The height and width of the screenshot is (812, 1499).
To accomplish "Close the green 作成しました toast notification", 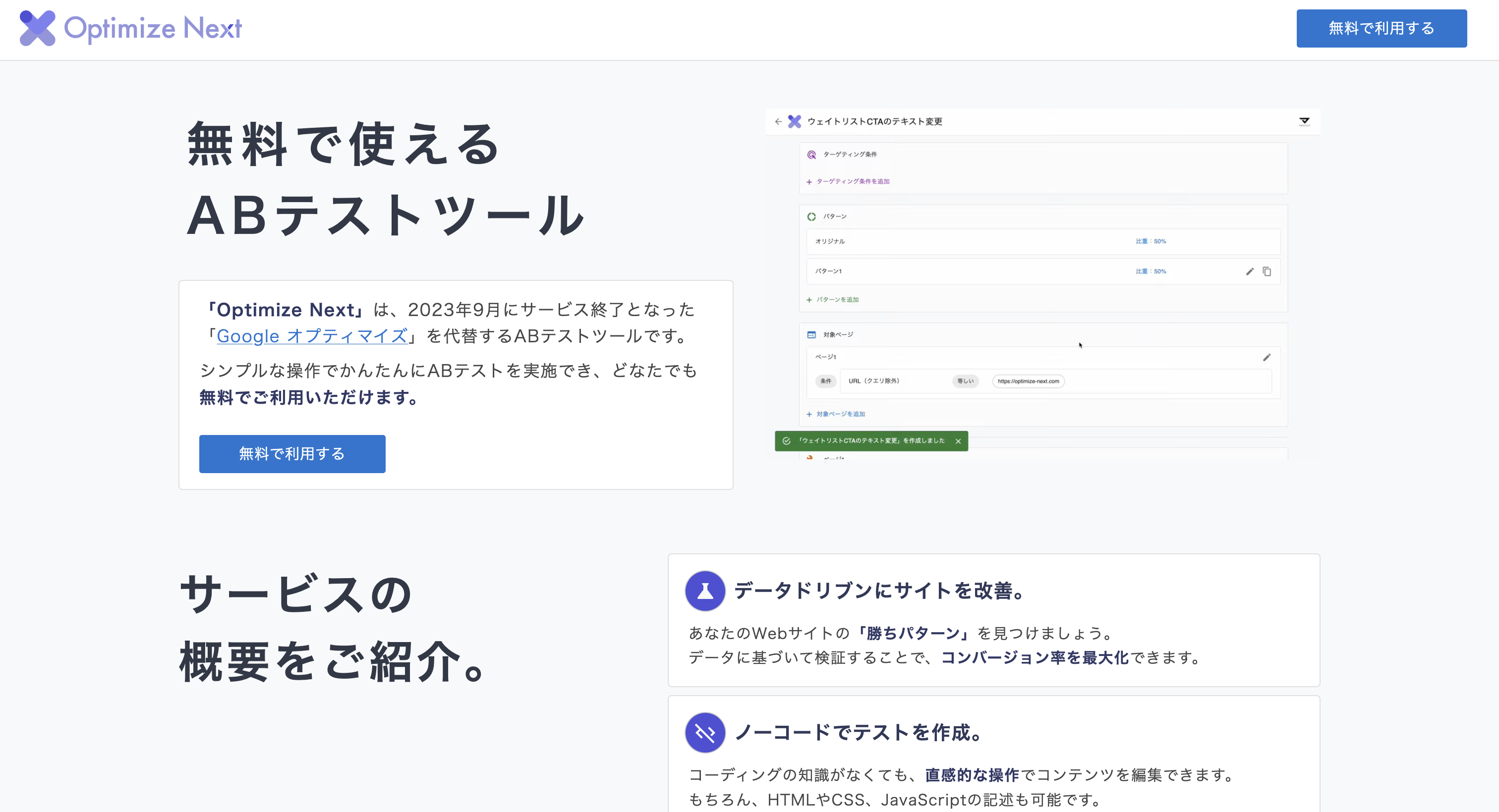I will [958, 441].
